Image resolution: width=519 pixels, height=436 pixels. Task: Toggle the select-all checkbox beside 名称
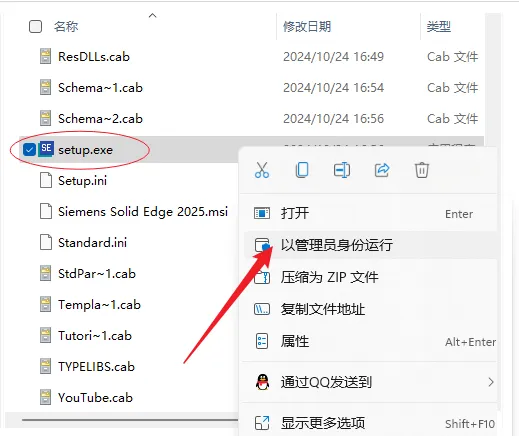(35, 27)
